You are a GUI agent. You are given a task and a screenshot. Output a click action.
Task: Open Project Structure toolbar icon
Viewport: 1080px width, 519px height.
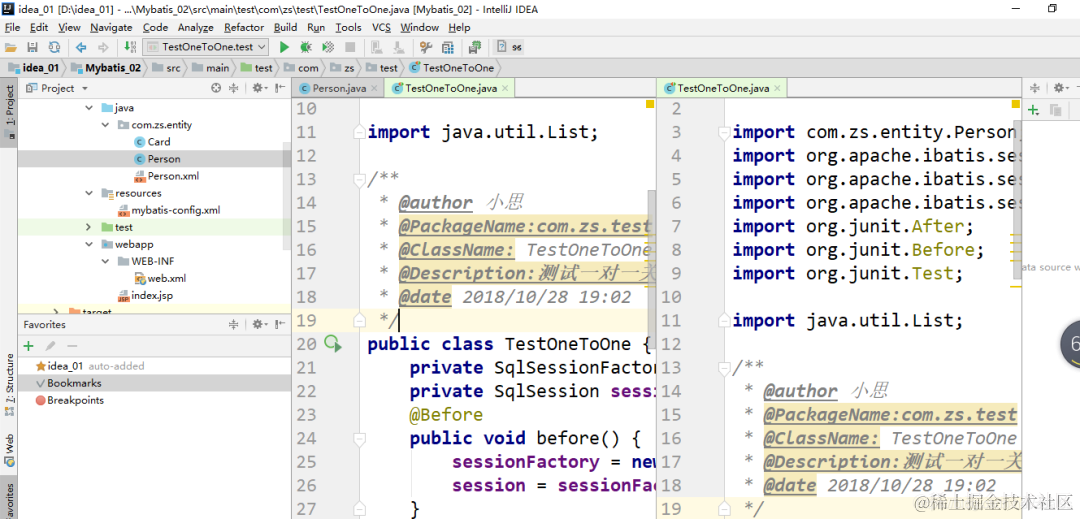pos(448,47)
